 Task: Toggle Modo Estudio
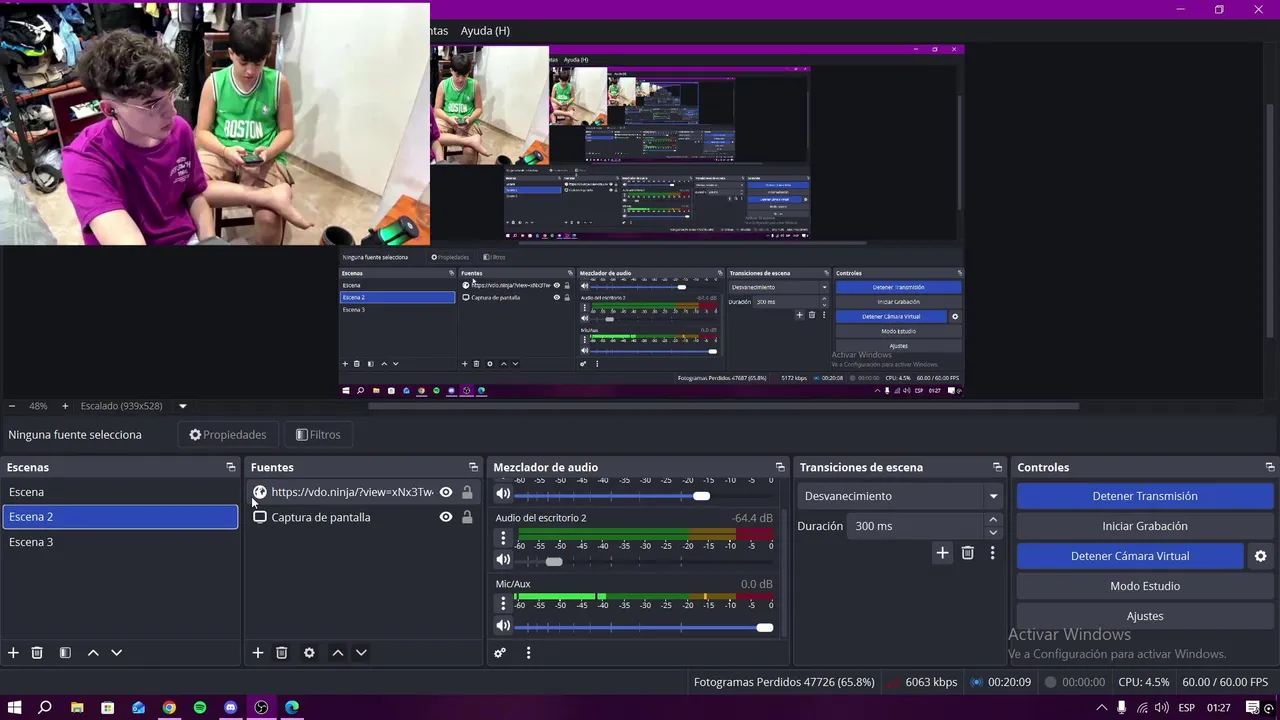click(1145, 586)
